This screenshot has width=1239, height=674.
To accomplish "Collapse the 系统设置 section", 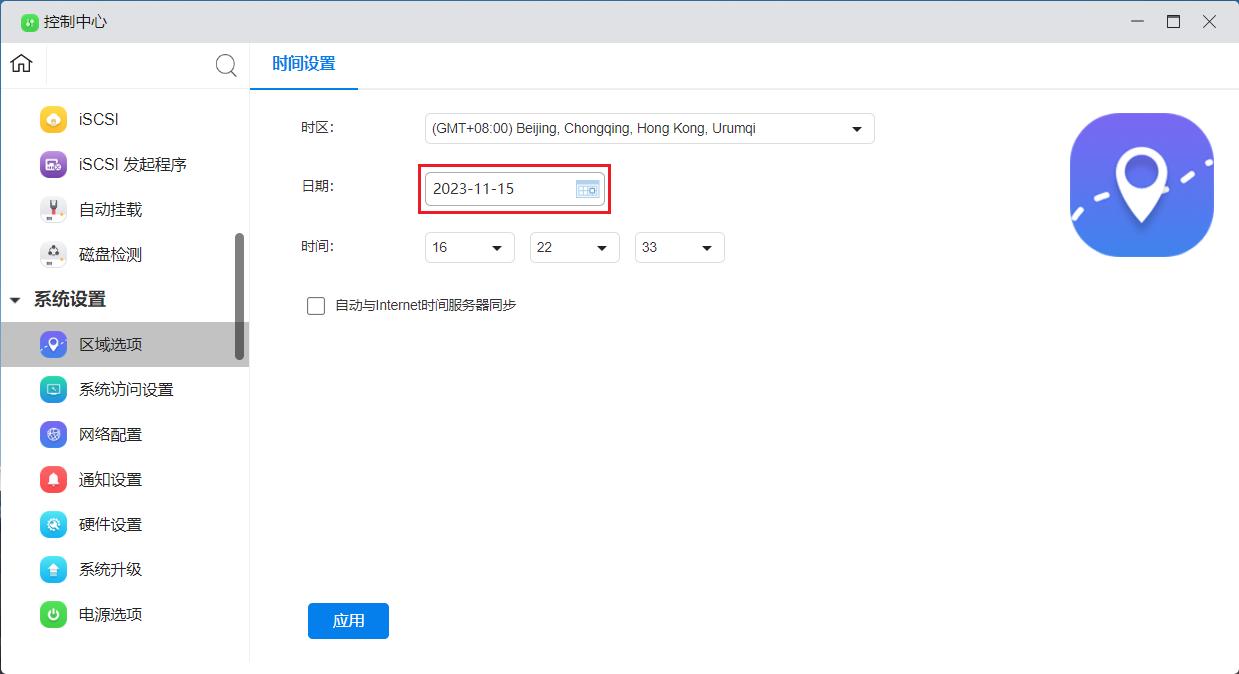I will (15, 300).
